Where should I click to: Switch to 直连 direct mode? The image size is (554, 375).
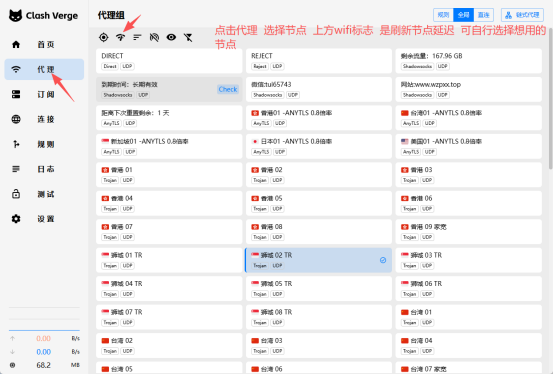click(x=483, y=15)
